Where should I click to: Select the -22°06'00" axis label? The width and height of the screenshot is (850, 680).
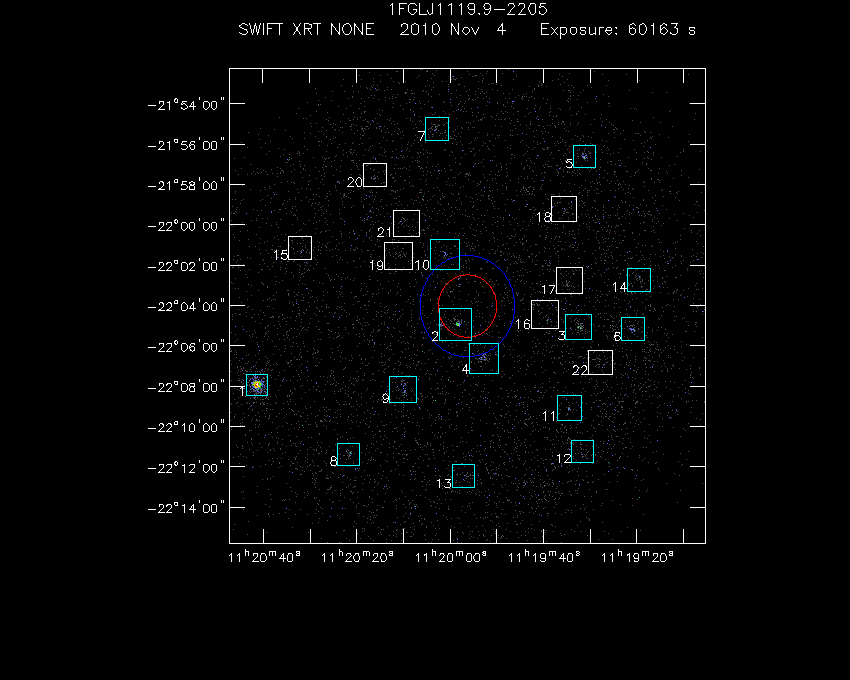point(186,347)
